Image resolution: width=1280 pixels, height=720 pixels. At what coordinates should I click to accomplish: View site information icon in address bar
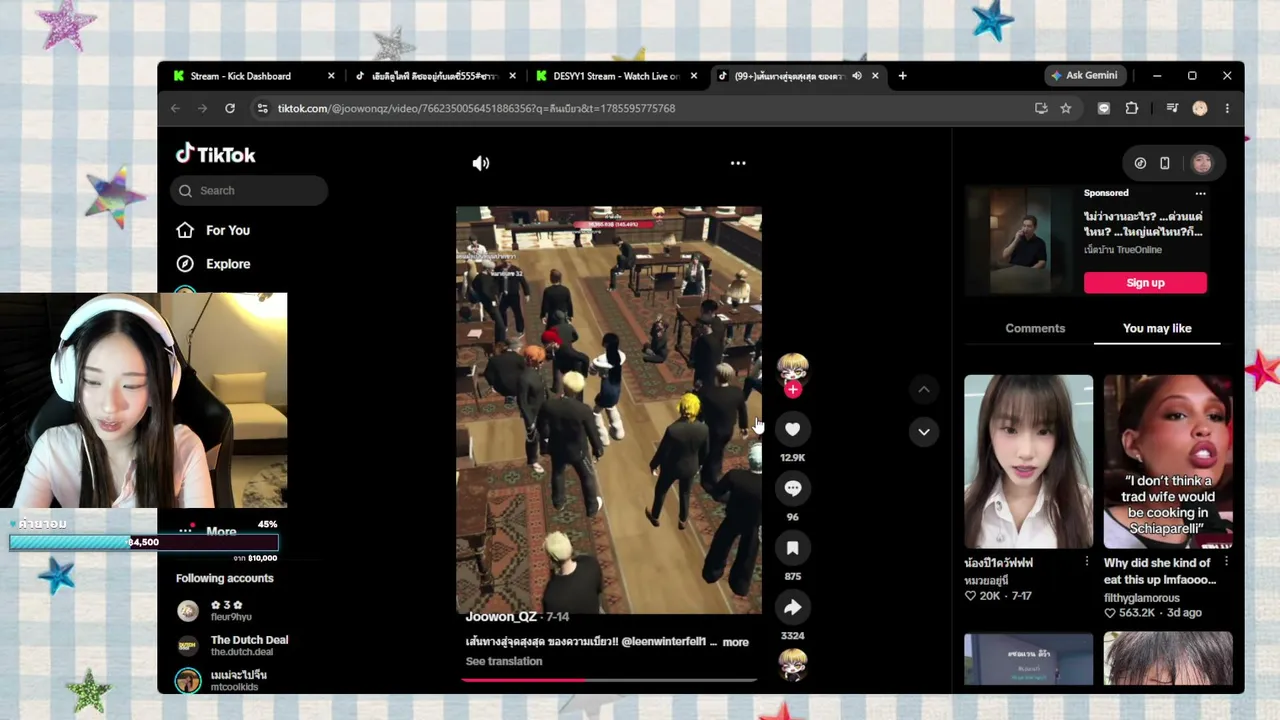tap(262, 108)
